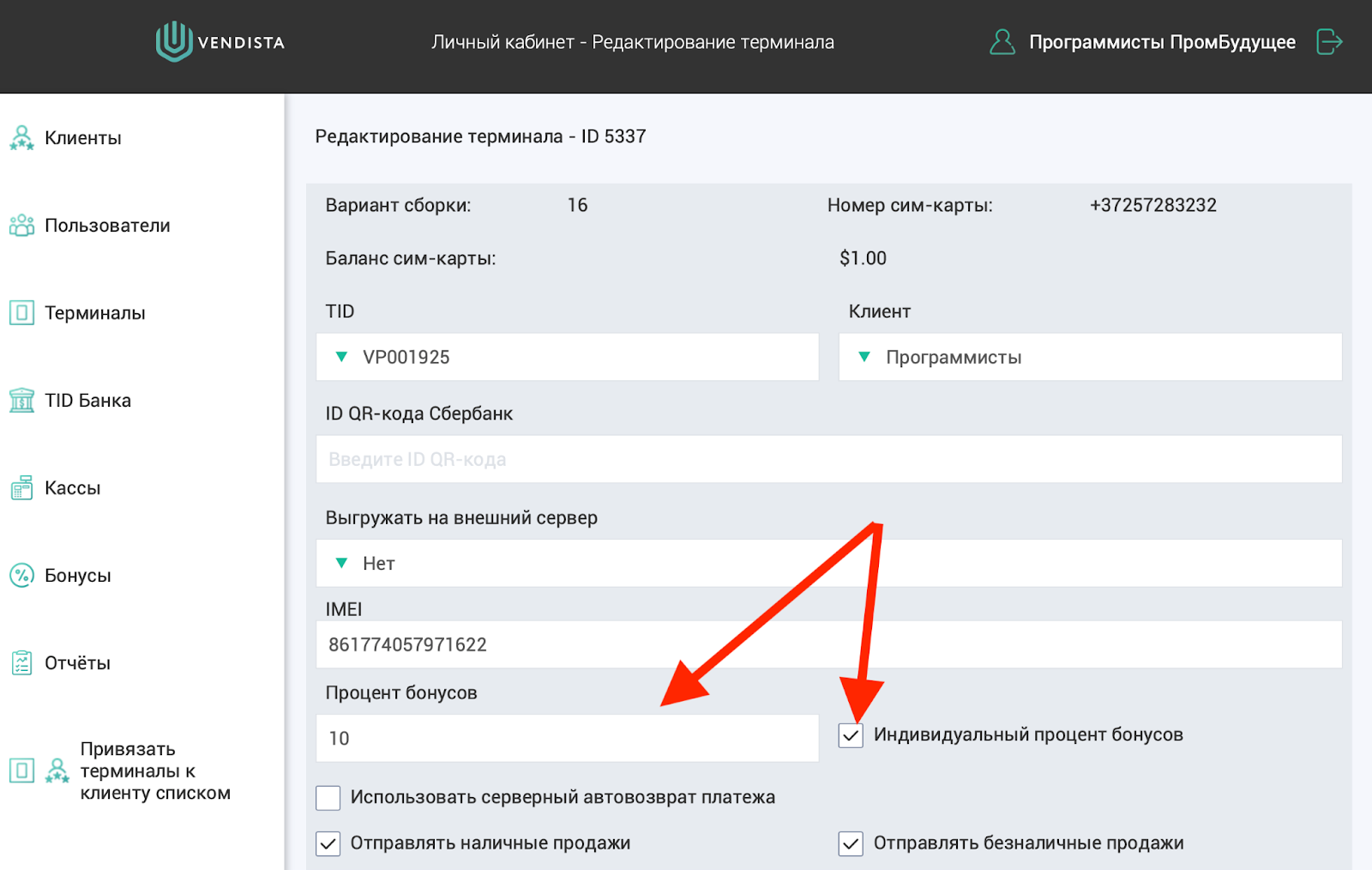Click the Vendista logo
The width and height of the screenshot is (1372, 870).
click(220, 41)
